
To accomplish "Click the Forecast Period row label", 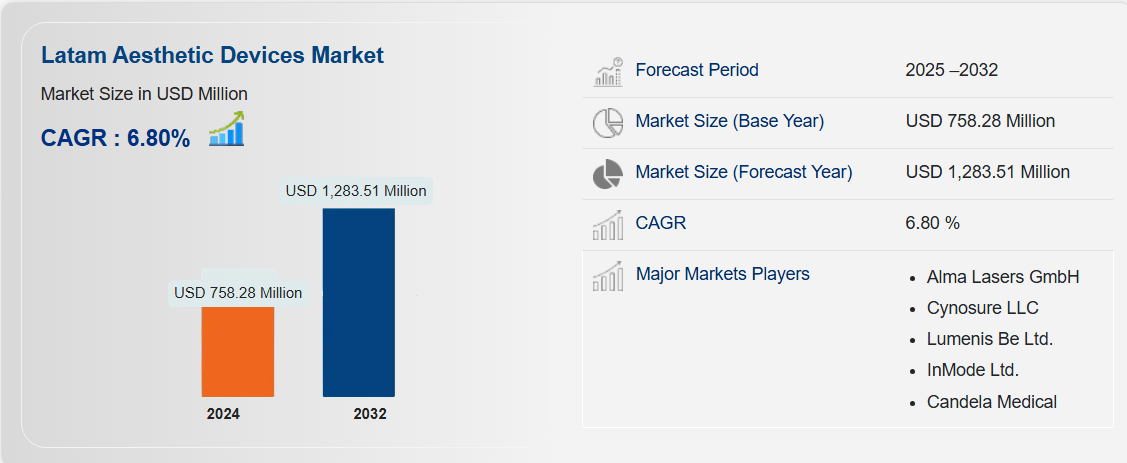I will pos(697,70).
